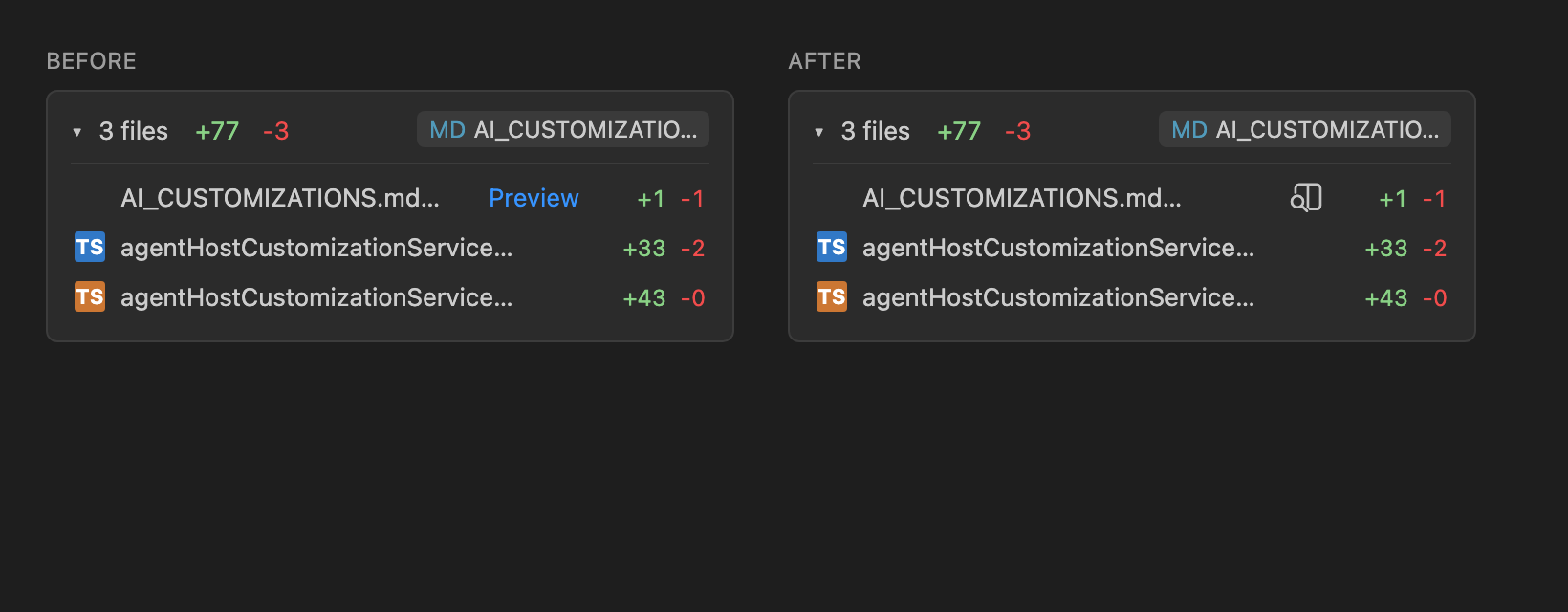Screen dimensions: 1568x612
Task: Click the 3 files label in BEFORE panel
Action: (x=134, y=131)
